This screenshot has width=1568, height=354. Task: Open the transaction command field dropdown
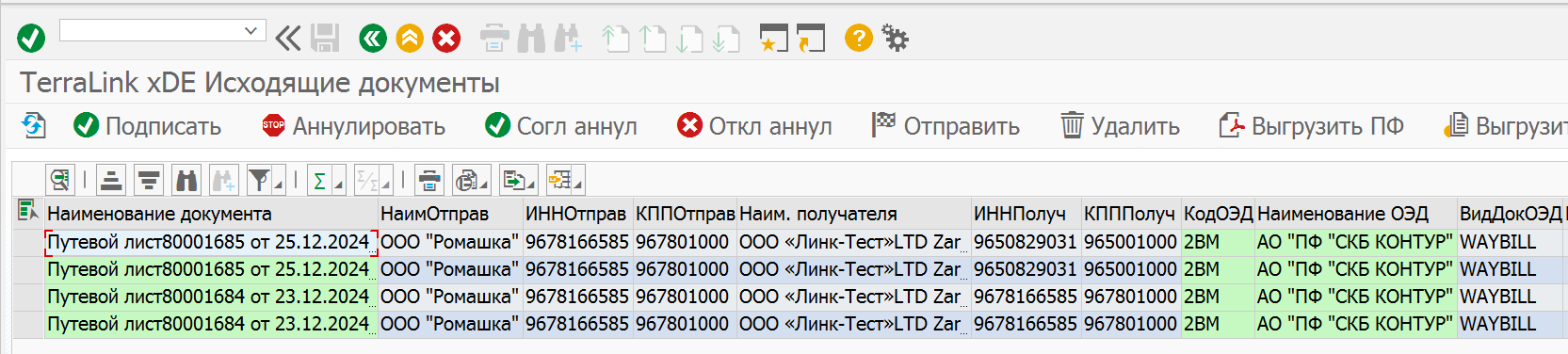251,30
